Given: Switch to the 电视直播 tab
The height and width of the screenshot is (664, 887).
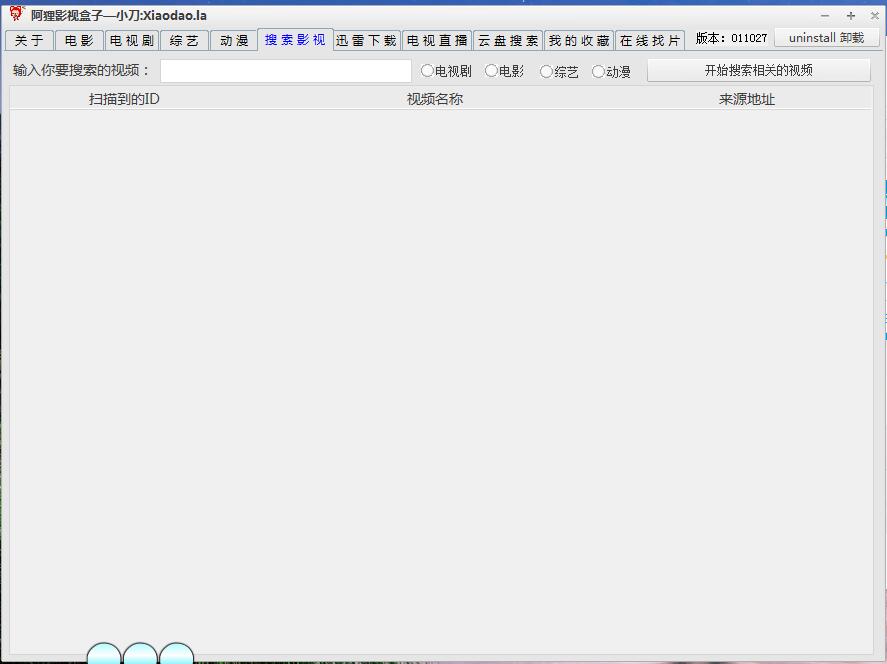Looking at the screenshot, I should pos(437,41).
